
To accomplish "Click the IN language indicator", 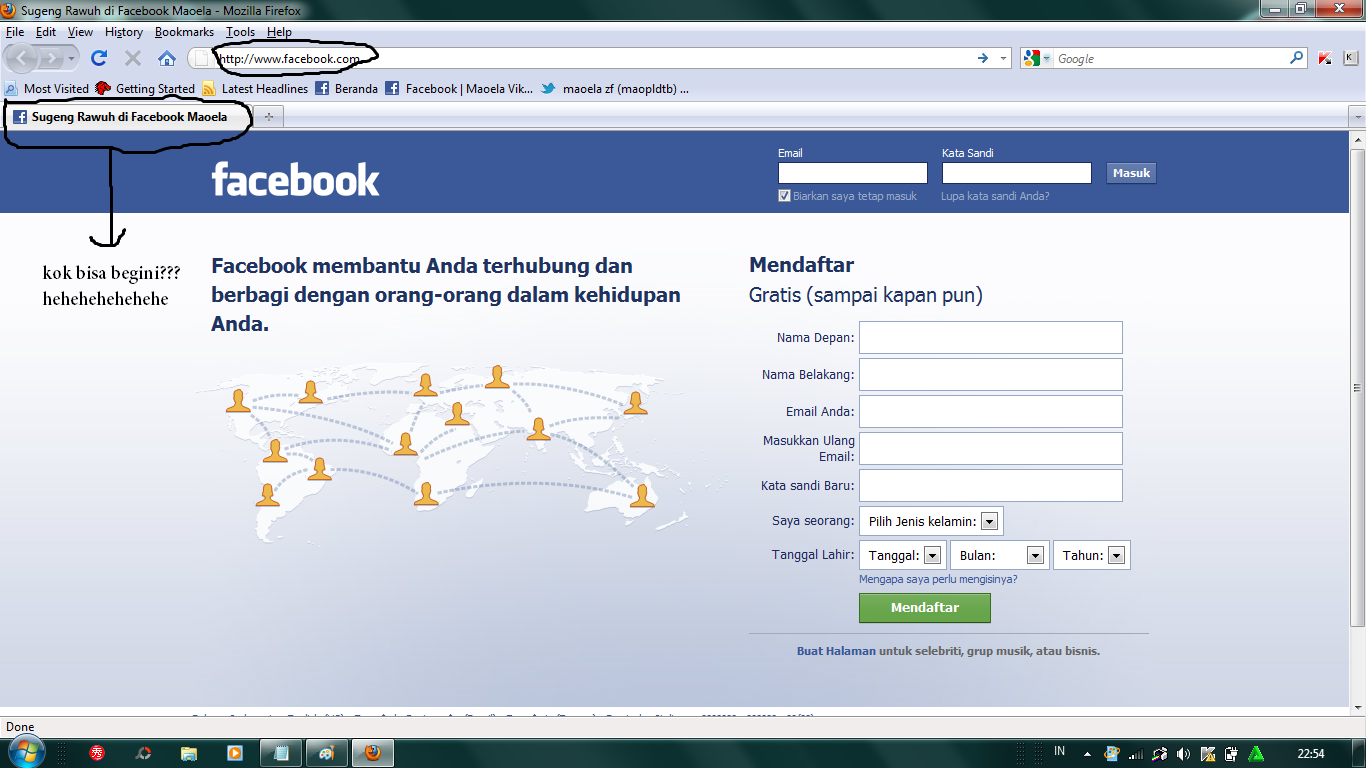I will point(1059,751).
